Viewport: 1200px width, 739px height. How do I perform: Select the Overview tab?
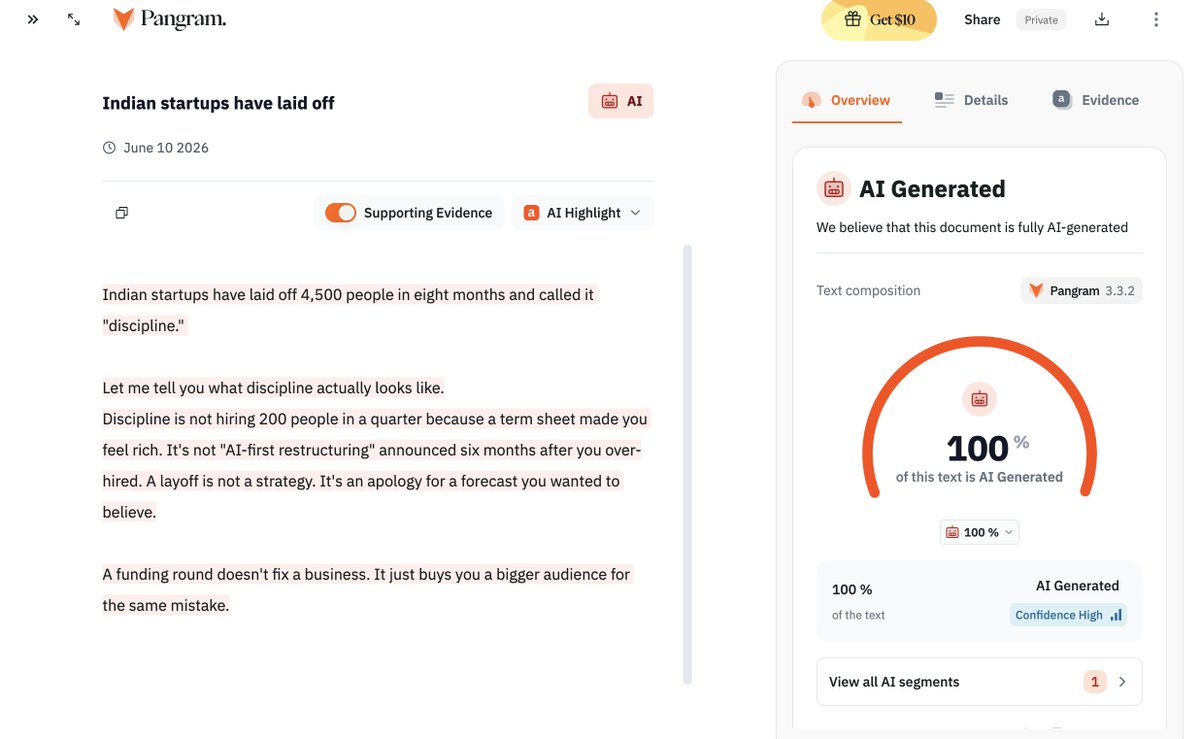(846, 100)
